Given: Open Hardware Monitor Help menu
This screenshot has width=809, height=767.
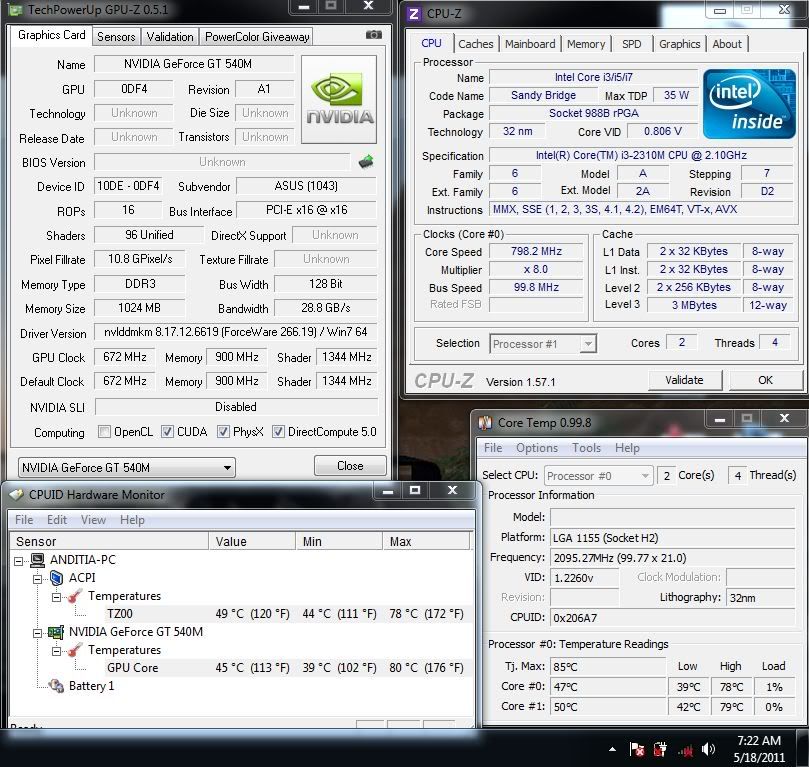Looking at the screenshot, I should [132, 519].
